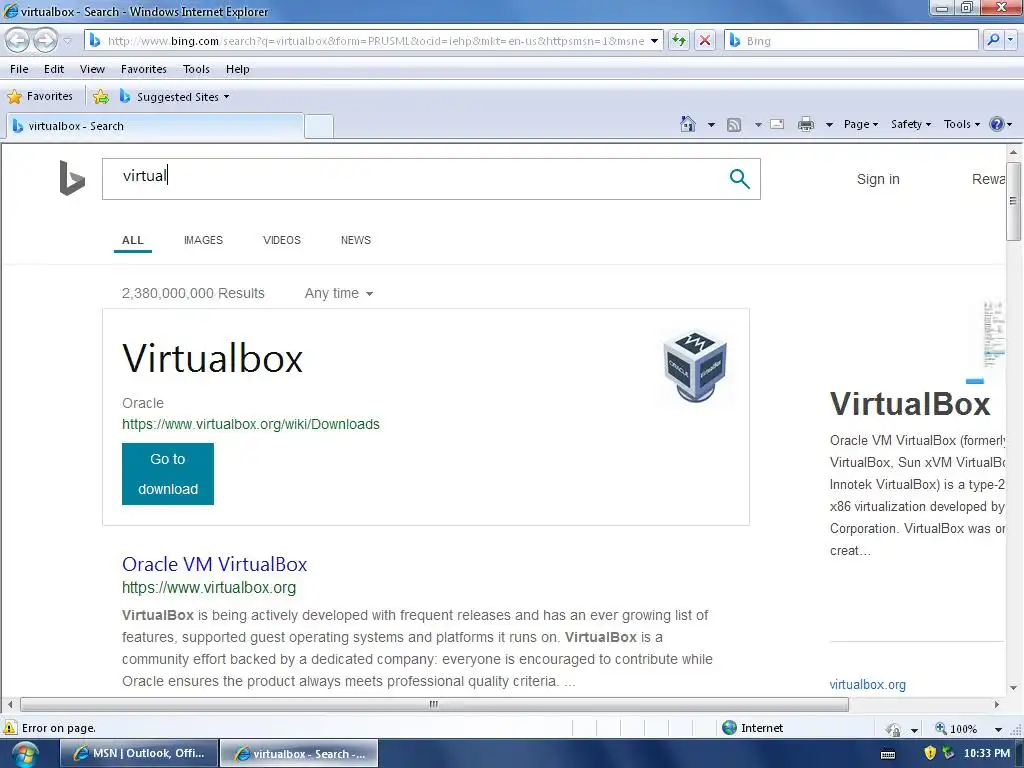Open the command bar Tools menu
This screenshot has width=1024, height=768.
point(961,124)
